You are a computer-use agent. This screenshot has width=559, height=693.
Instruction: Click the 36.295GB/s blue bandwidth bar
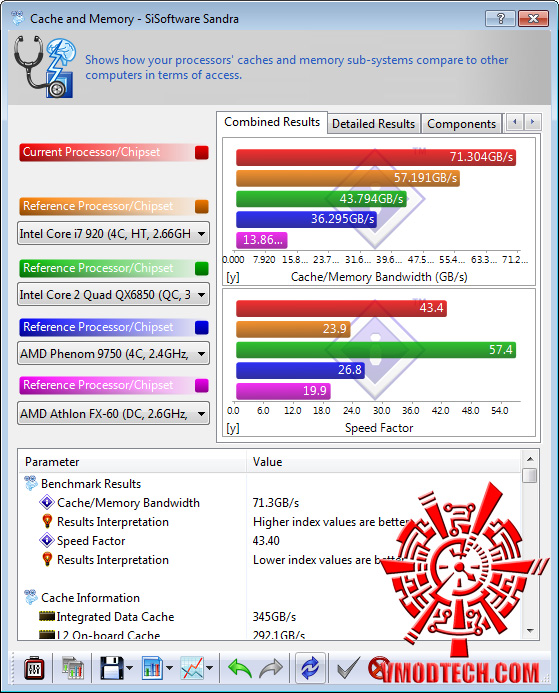point(306,219)
